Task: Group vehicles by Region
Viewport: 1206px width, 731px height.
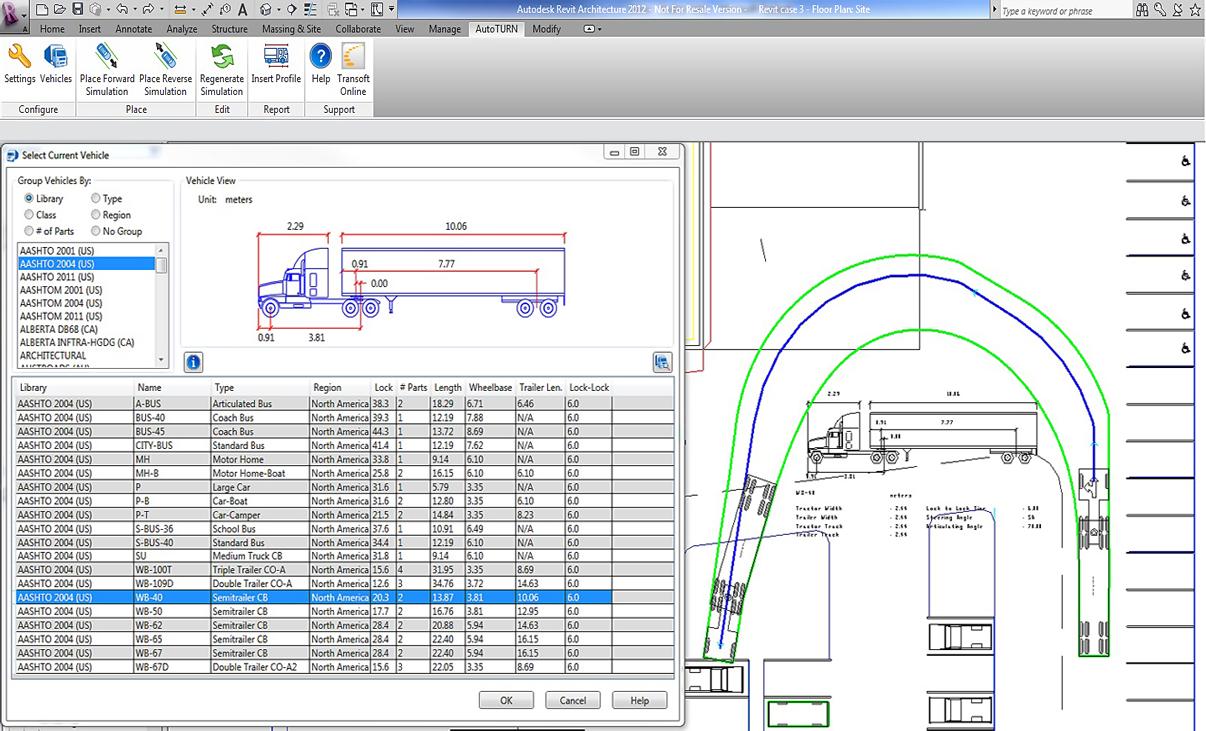Action: pyautogui.click(x=96, y=214)
